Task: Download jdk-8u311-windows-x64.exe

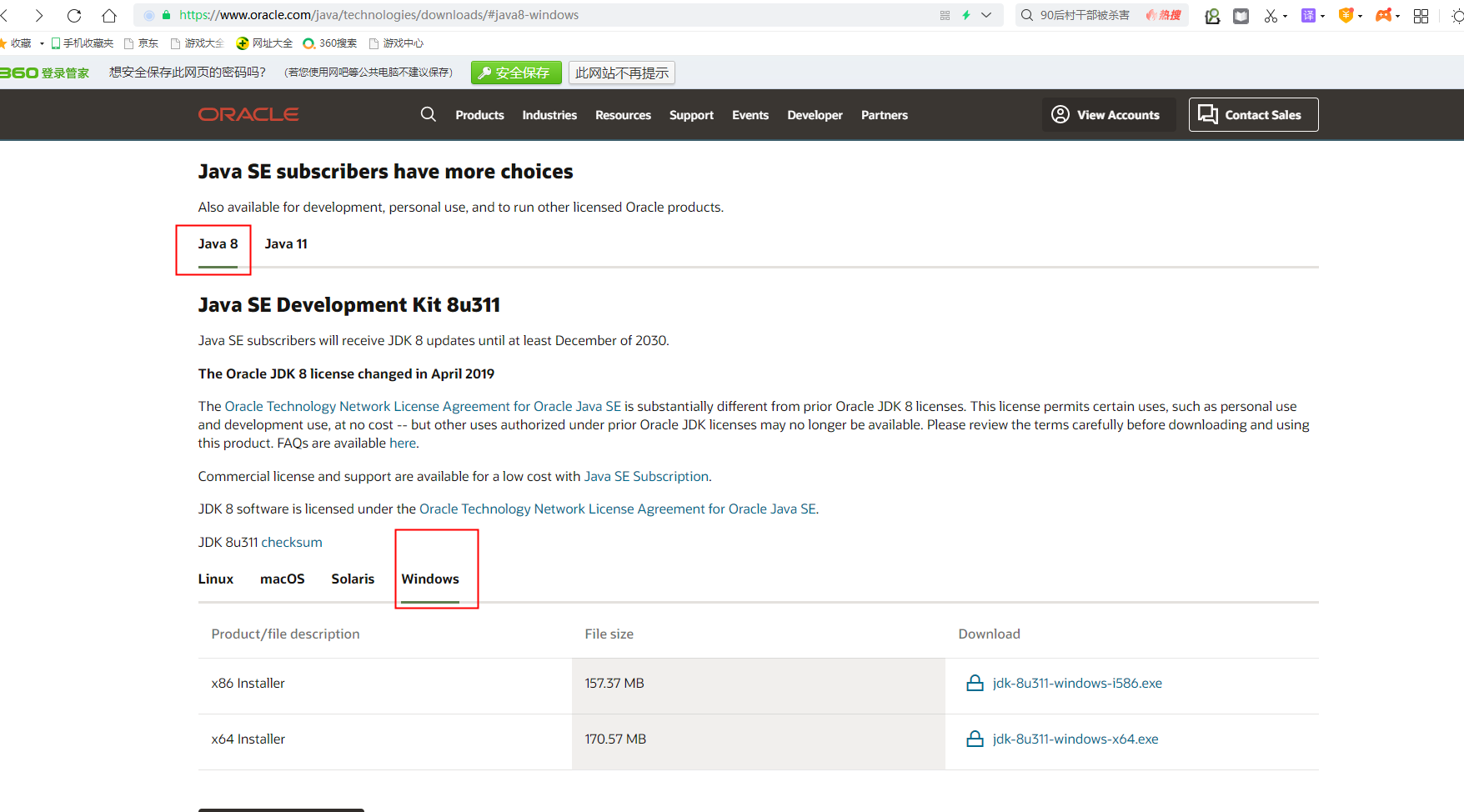Action: point(1075,739)
